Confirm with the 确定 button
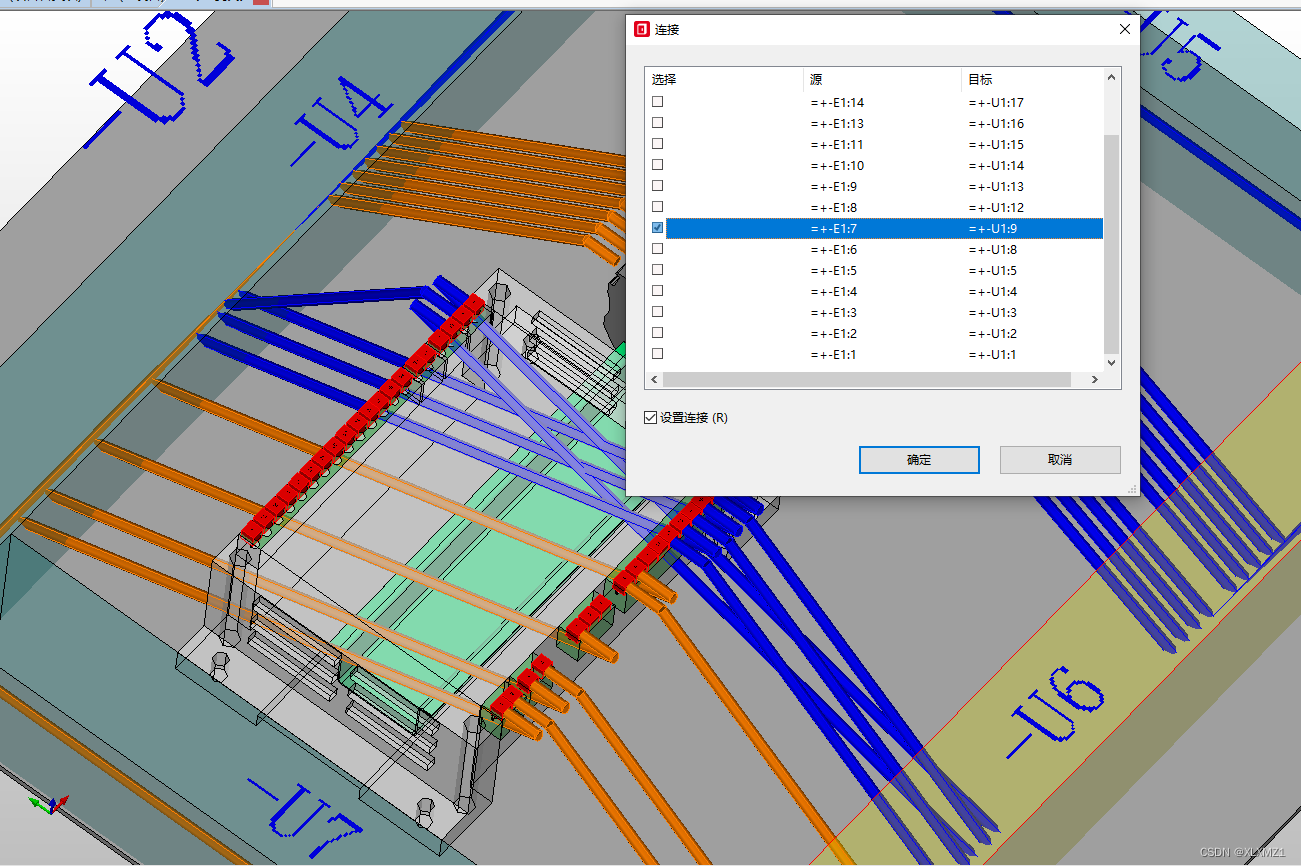The height and width of the screenshot is (867, 1301). tap(919, 460)
